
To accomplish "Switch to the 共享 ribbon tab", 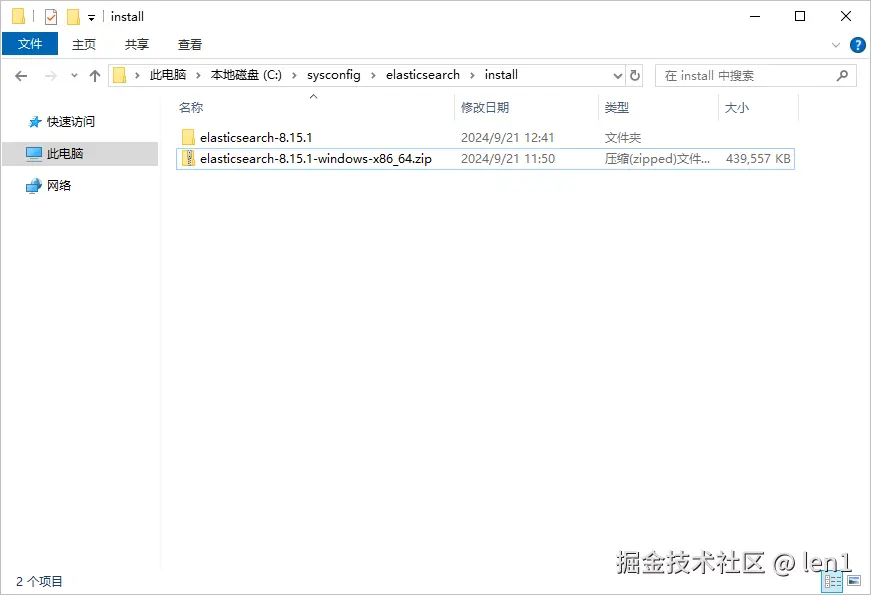I will point(137,44).
